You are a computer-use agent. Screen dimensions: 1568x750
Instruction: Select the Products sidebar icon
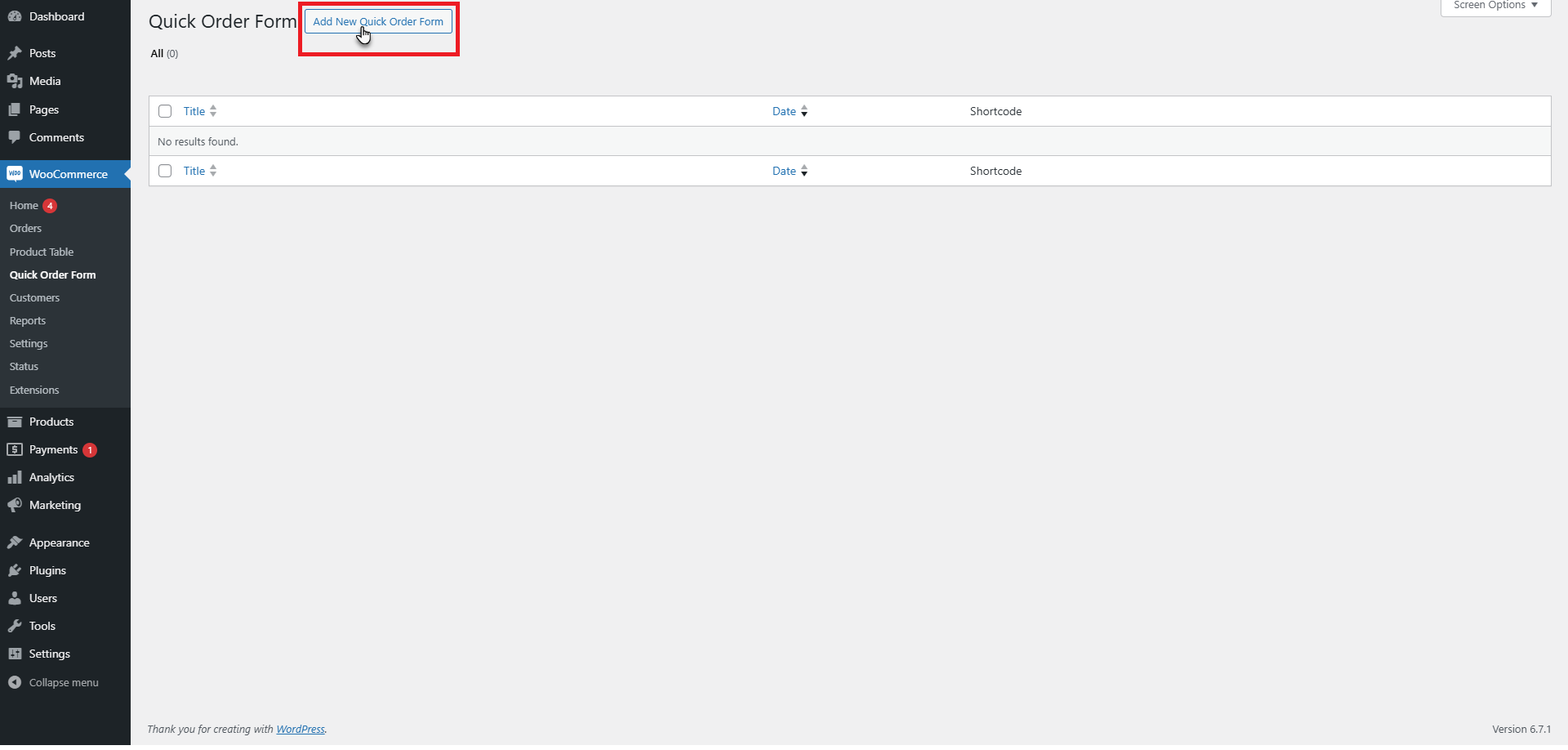pyautogui.click(x=15, y=421)
